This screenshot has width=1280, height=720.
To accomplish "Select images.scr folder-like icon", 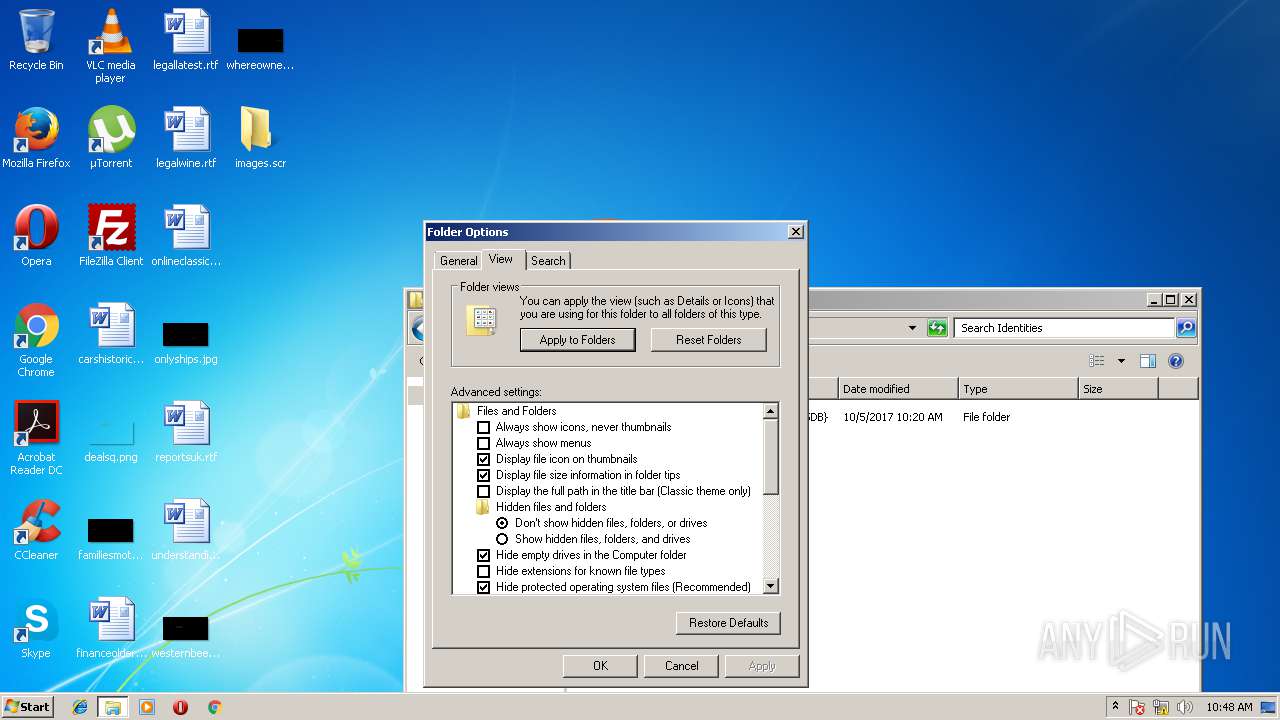I will click(x=260, y=138).
